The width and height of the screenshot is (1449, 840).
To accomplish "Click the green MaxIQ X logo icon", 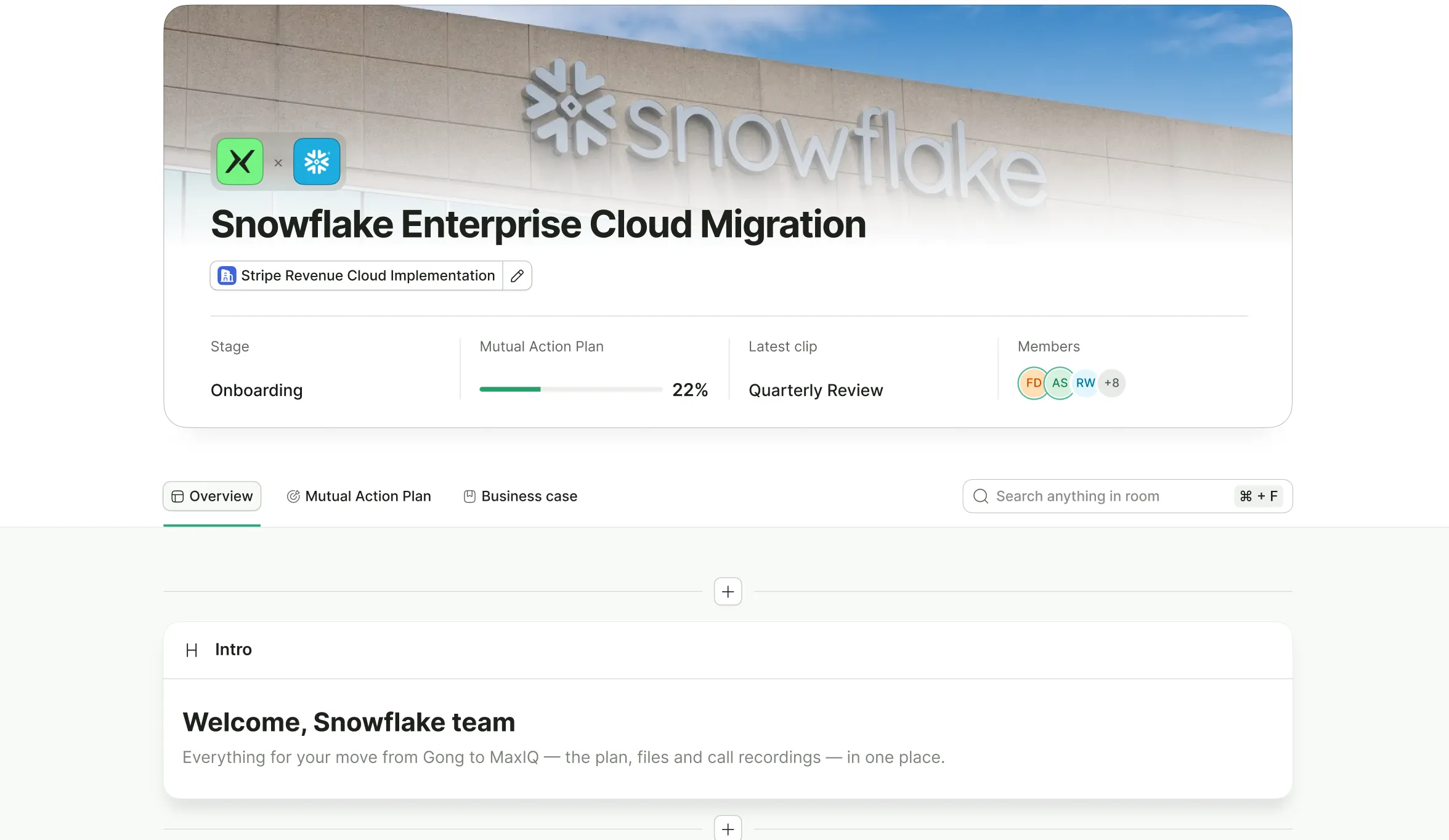I will click(240, 162).
